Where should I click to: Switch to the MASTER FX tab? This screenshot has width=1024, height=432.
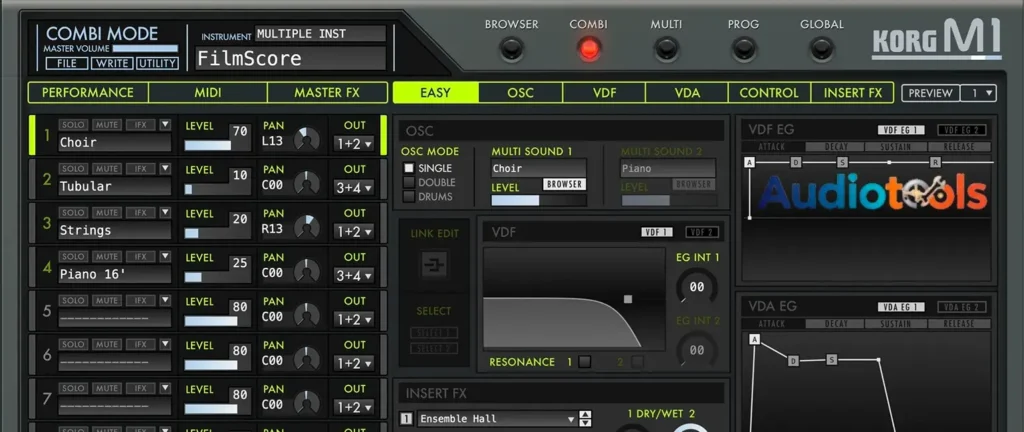327,93
